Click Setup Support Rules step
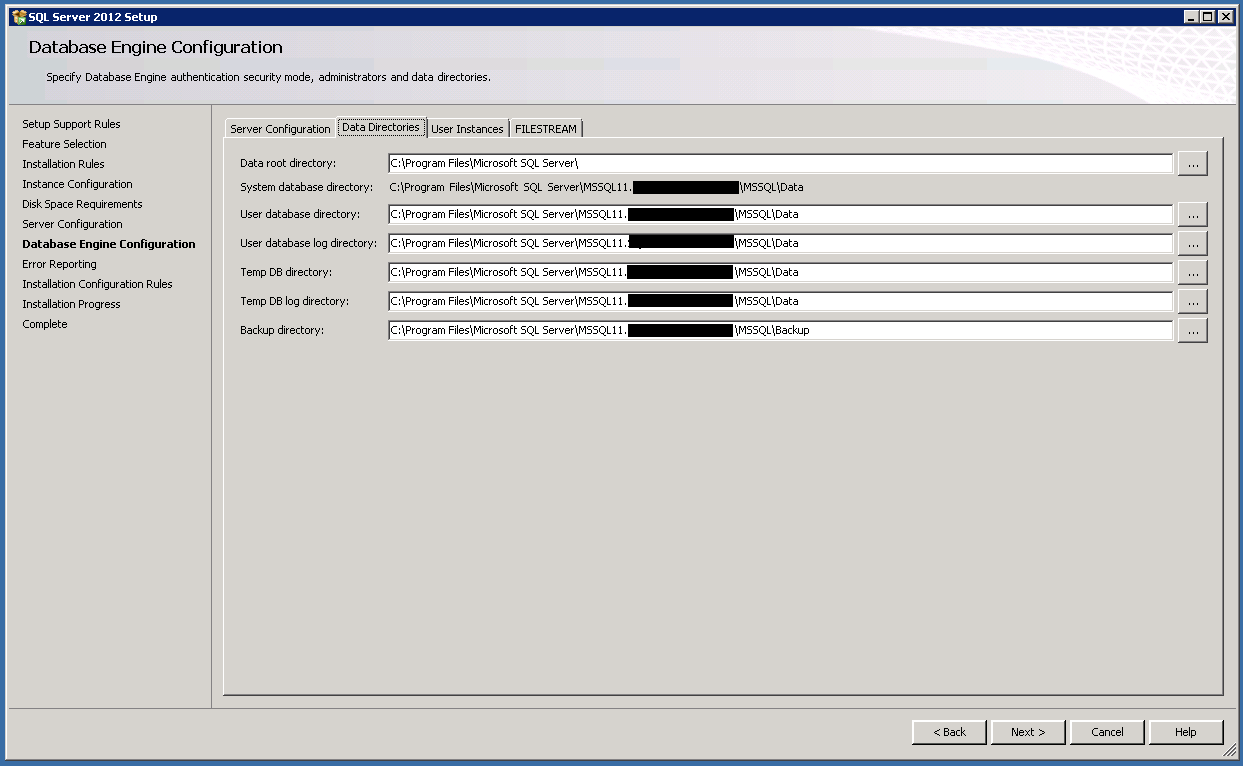This screenshot has width=1243, height=766. coord(71,124)
